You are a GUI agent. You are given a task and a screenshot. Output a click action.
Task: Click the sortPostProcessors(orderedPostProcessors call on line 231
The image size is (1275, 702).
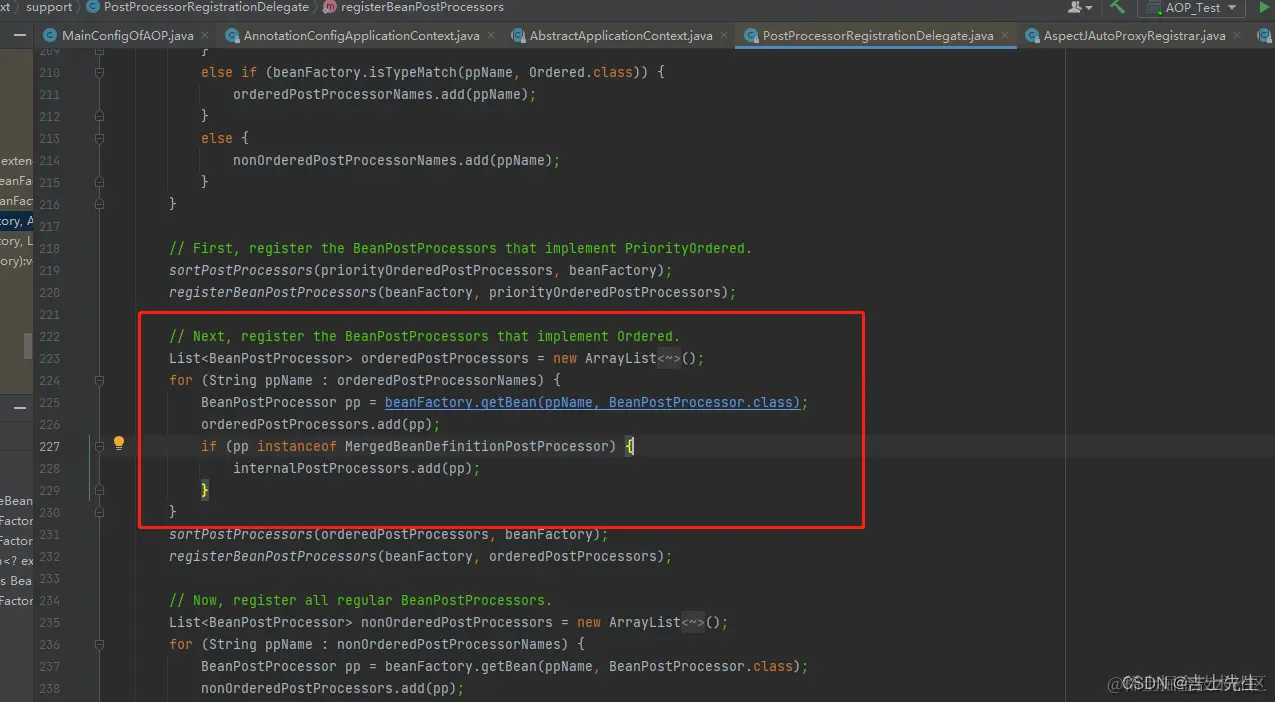pos(388,534)
